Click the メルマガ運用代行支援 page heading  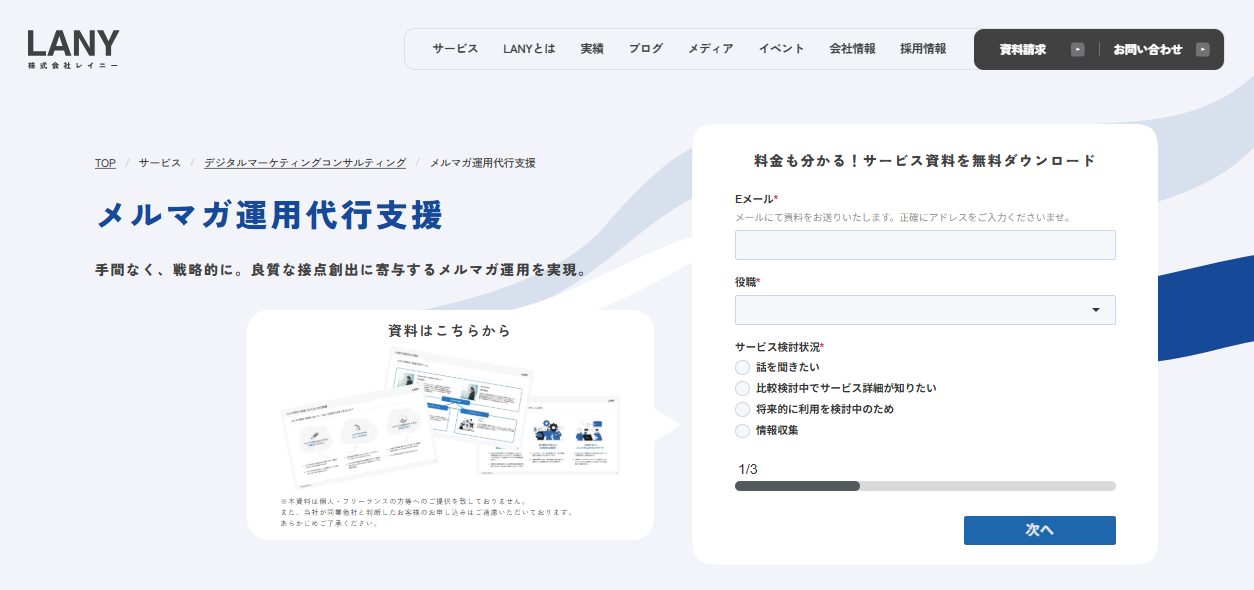[x=270, y=216]
